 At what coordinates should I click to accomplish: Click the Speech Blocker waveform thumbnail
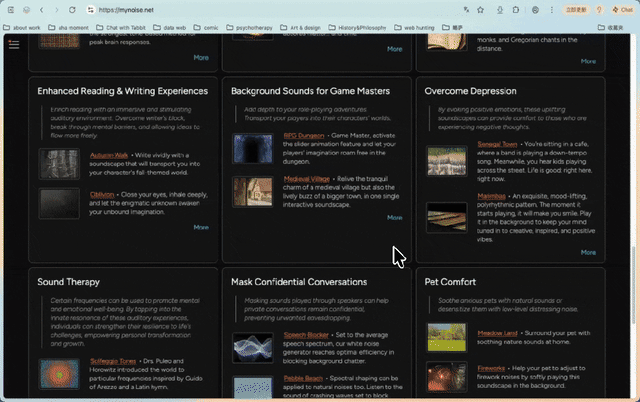[x=253, y=348]
